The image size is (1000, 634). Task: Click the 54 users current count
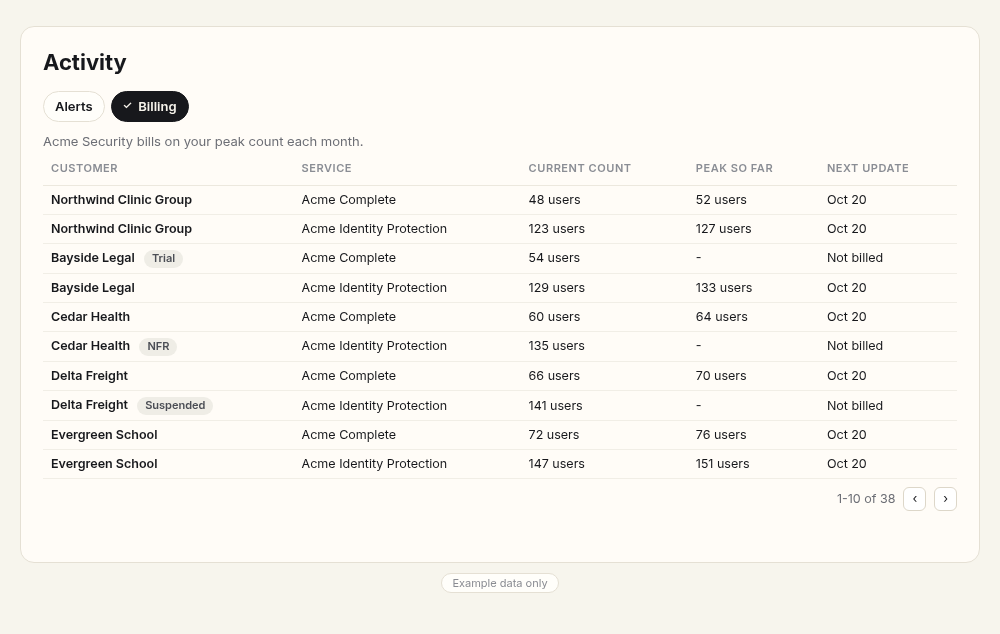click(x=554, y=258)
